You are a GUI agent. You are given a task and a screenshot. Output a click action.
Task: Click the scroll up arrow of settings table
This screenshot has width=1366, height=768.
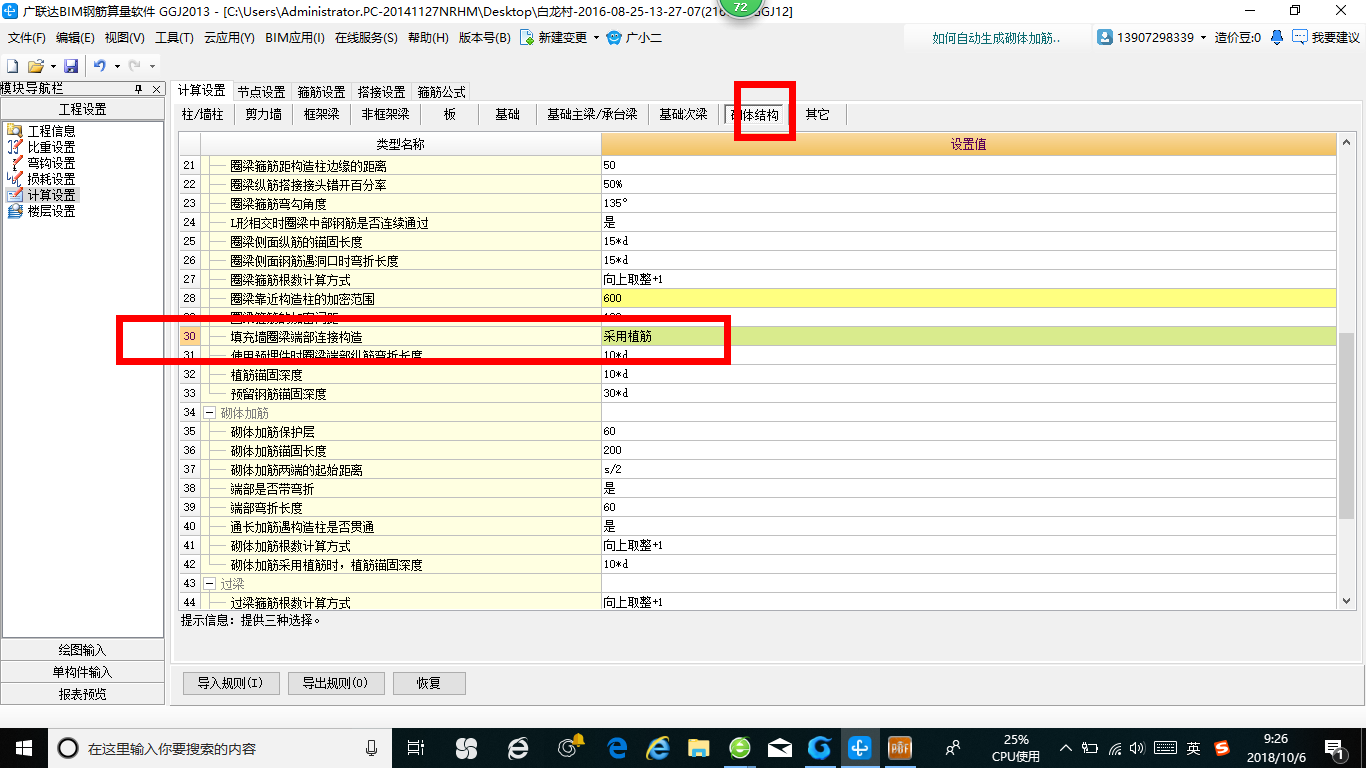[1347, 144]
